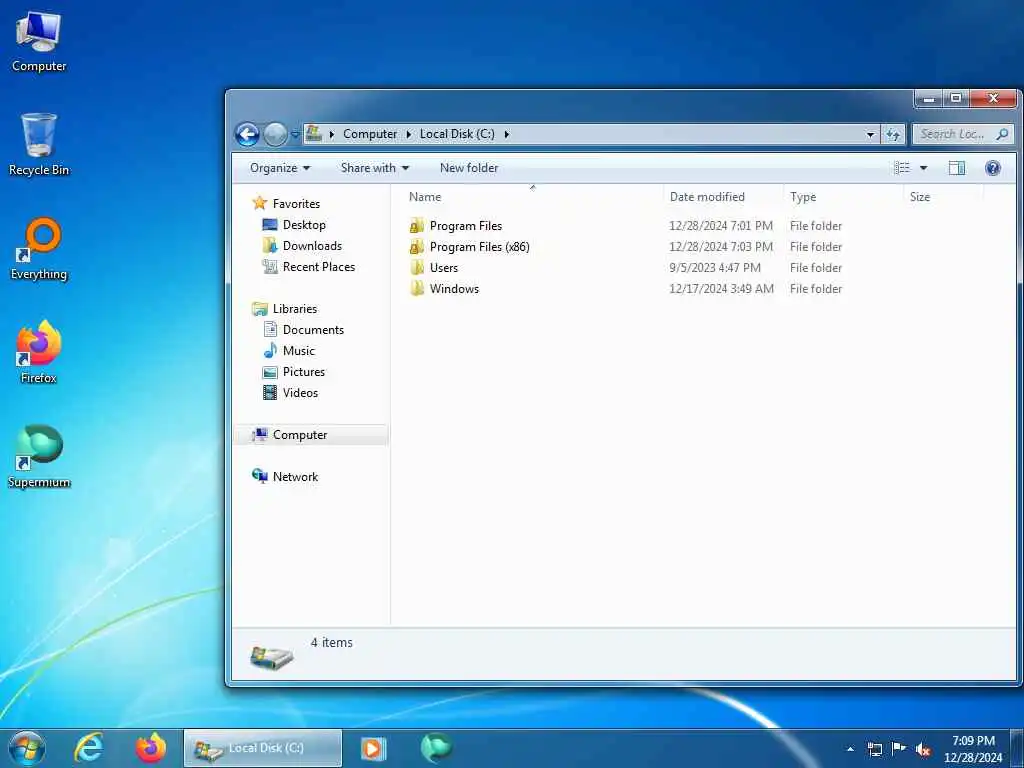The width and height of the screenshot is (1024, 768).
Task: Open the Windows Start button
Action: [27, 749]
